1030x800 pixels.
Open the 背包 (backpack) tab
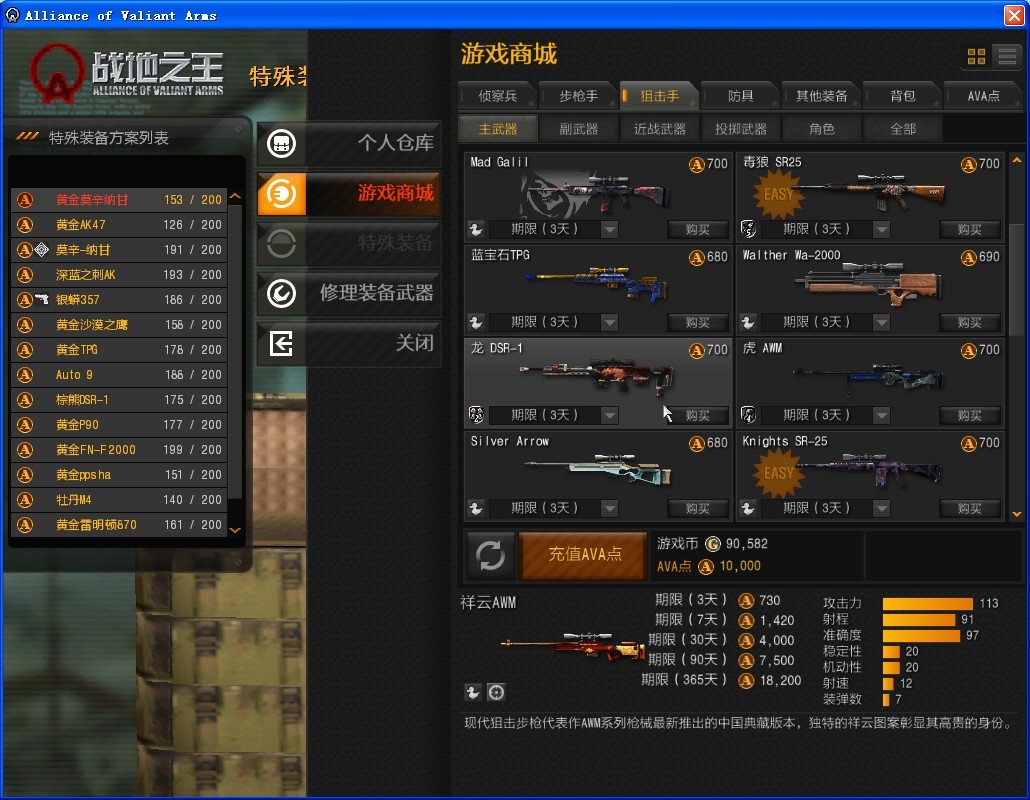click(903, 96)
